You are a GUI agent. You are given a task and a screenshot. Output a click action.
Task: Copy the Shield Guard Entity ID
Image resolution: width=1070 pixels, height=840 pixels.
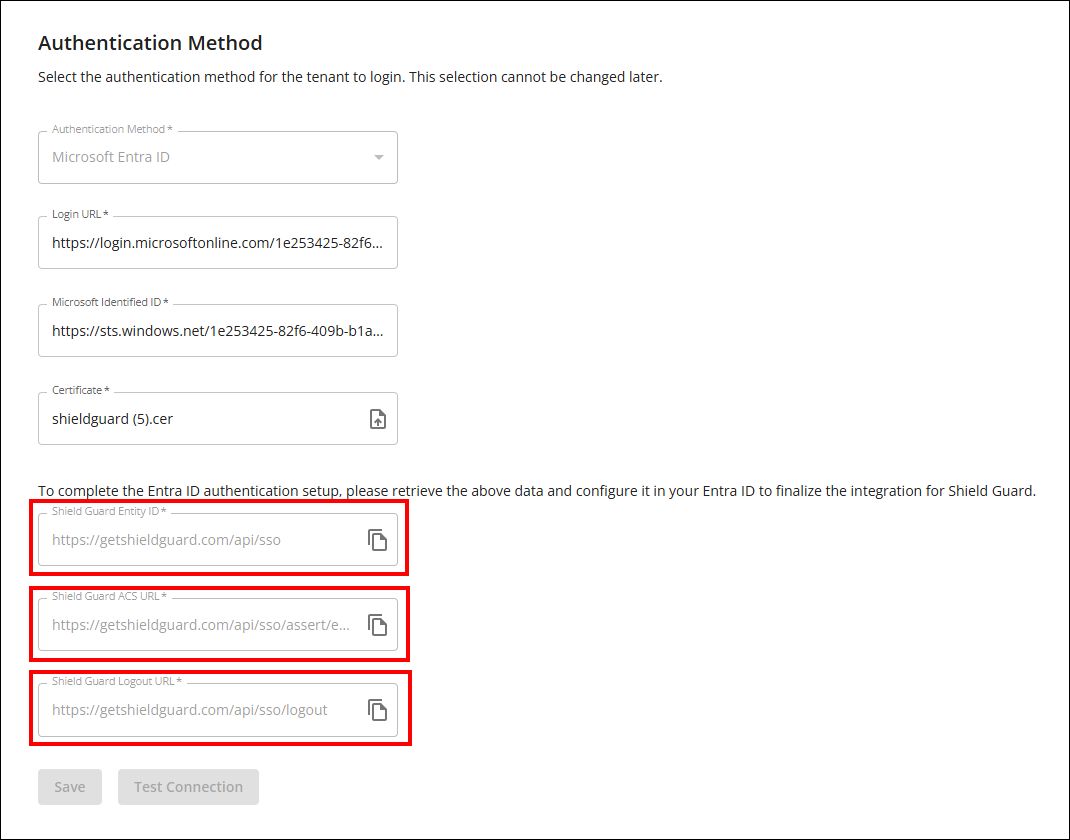tap(377, 540)
